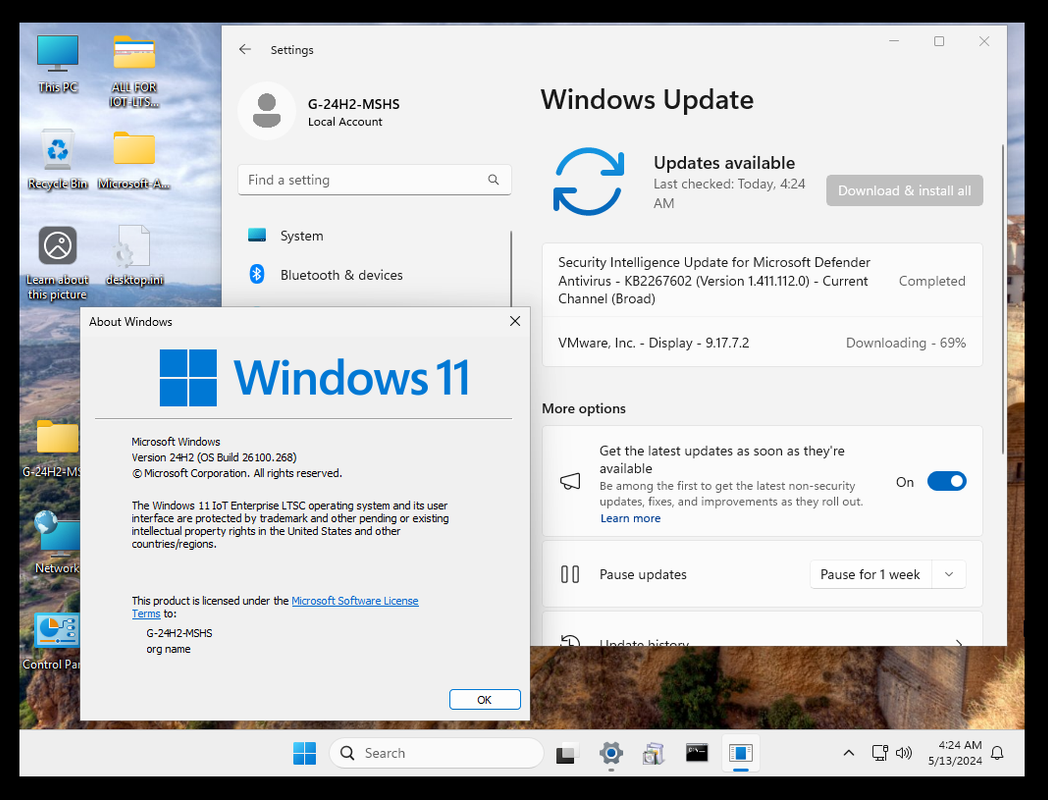Viewport: 1048px width, 800px height.
Task: Close the About Windows dialog
Action: click(x=515, y=321)
